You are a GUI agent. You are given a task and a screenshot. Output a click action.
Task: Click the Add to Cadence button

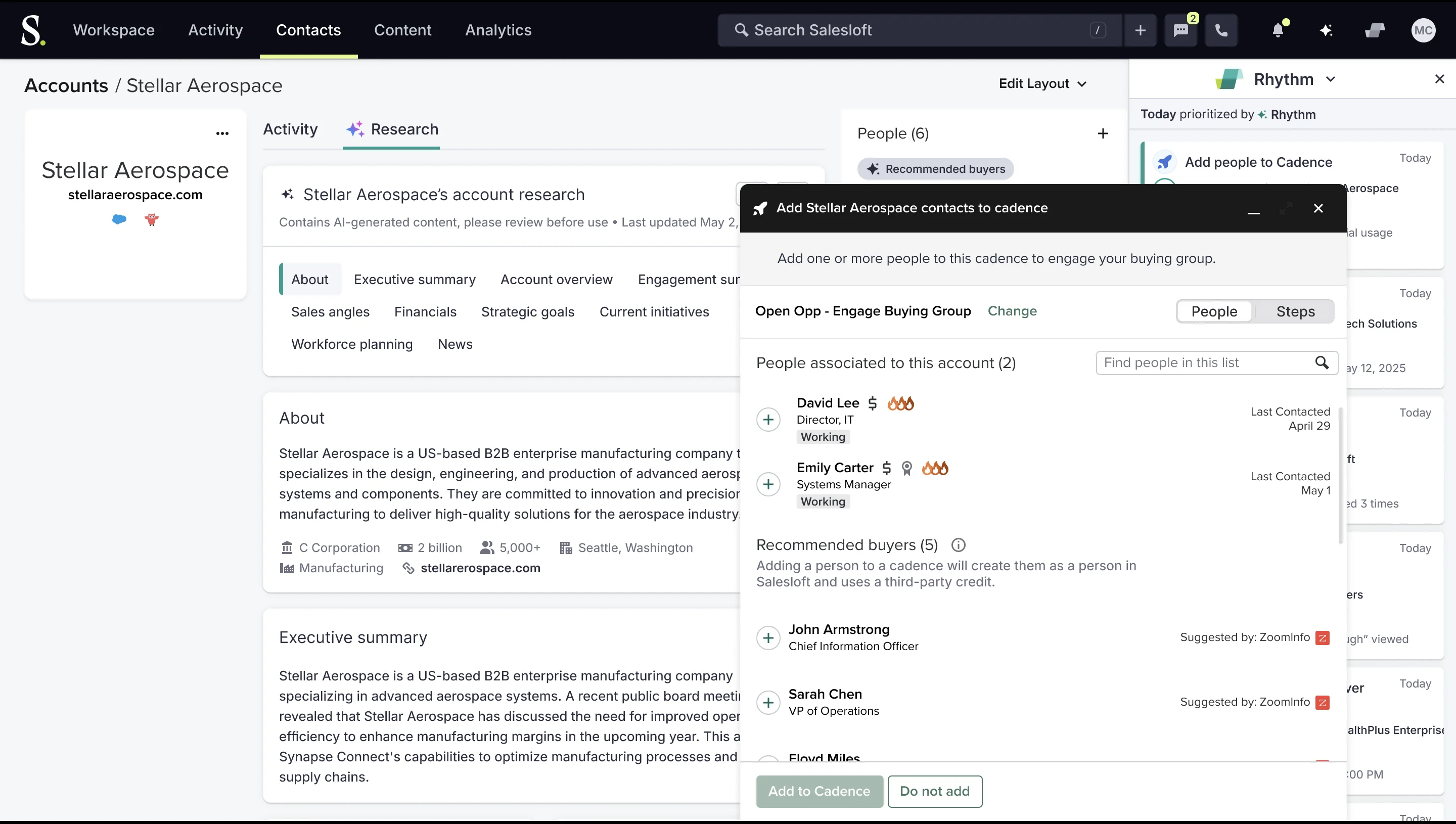point(820,791)
